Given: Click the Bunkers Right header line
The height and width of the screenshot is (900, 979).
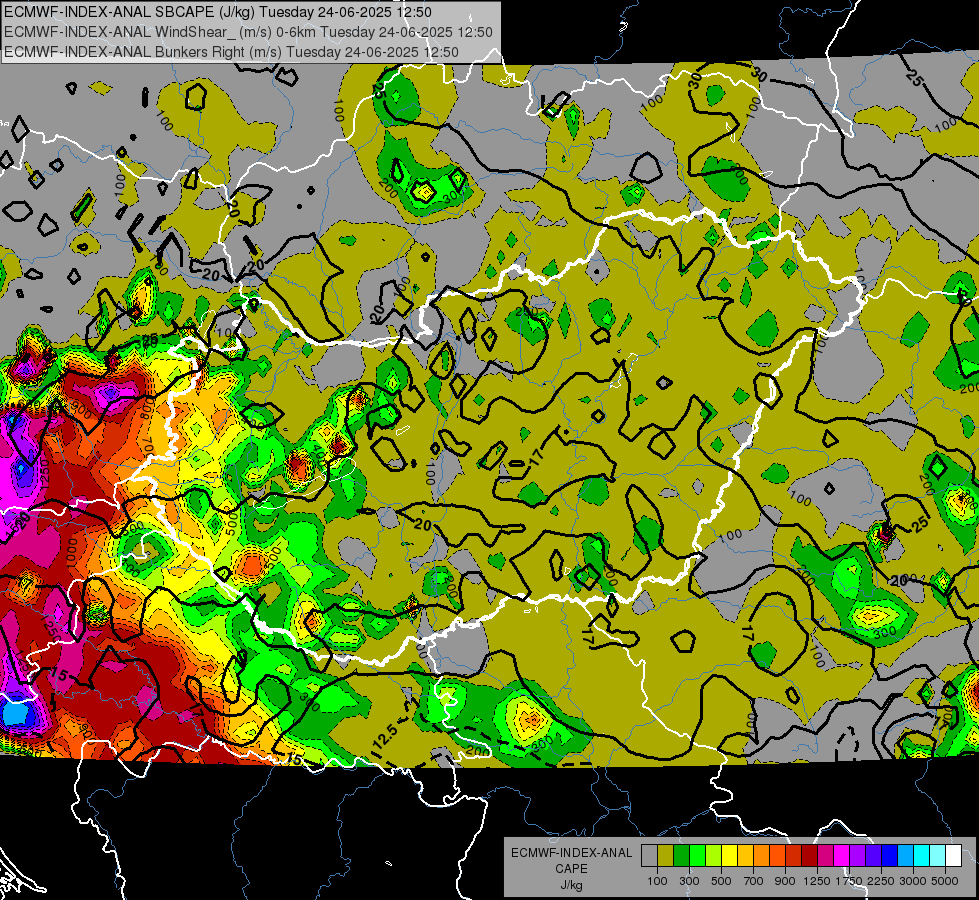Looking at the screenshot, I should (231, 52).
